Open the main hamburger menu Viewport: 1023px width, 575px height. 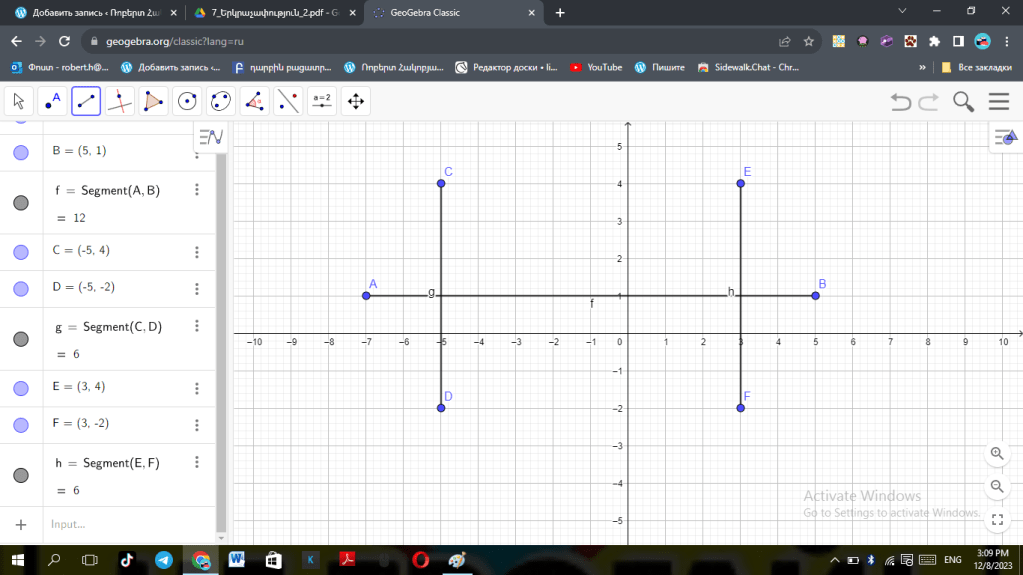click(x=998, y=102)
